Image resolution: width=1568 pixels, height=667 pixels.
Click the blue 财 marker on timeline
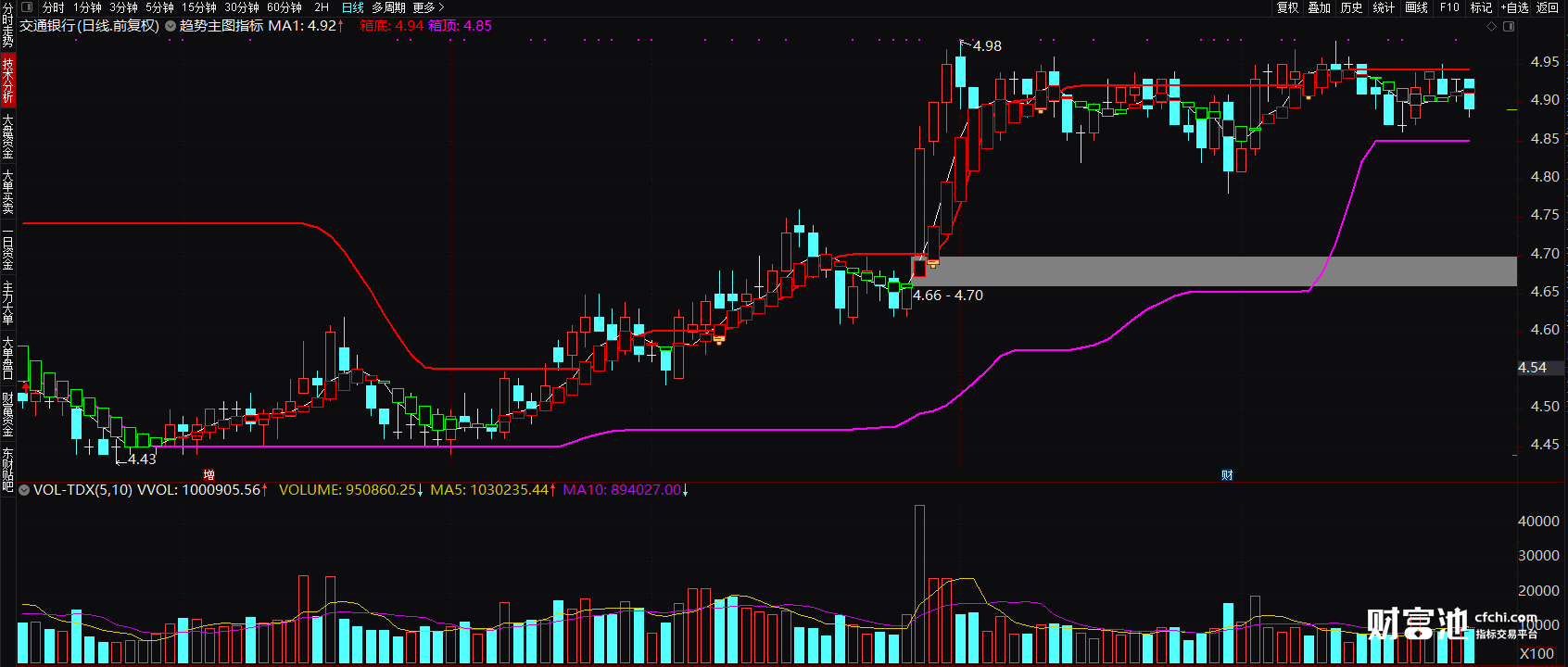1227,475
